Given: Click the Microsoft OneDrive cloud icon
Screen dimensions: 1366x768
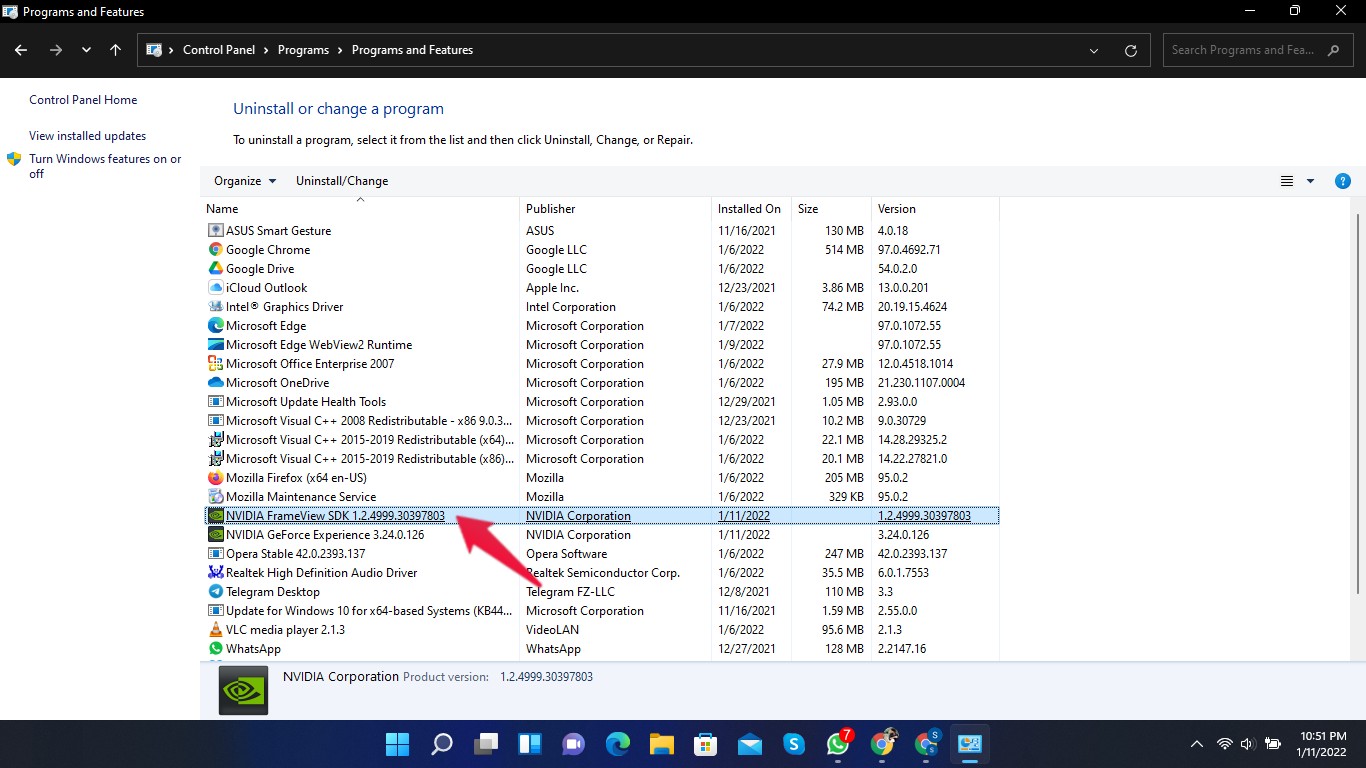Looking at the screenshot, I should coord(215,383).
